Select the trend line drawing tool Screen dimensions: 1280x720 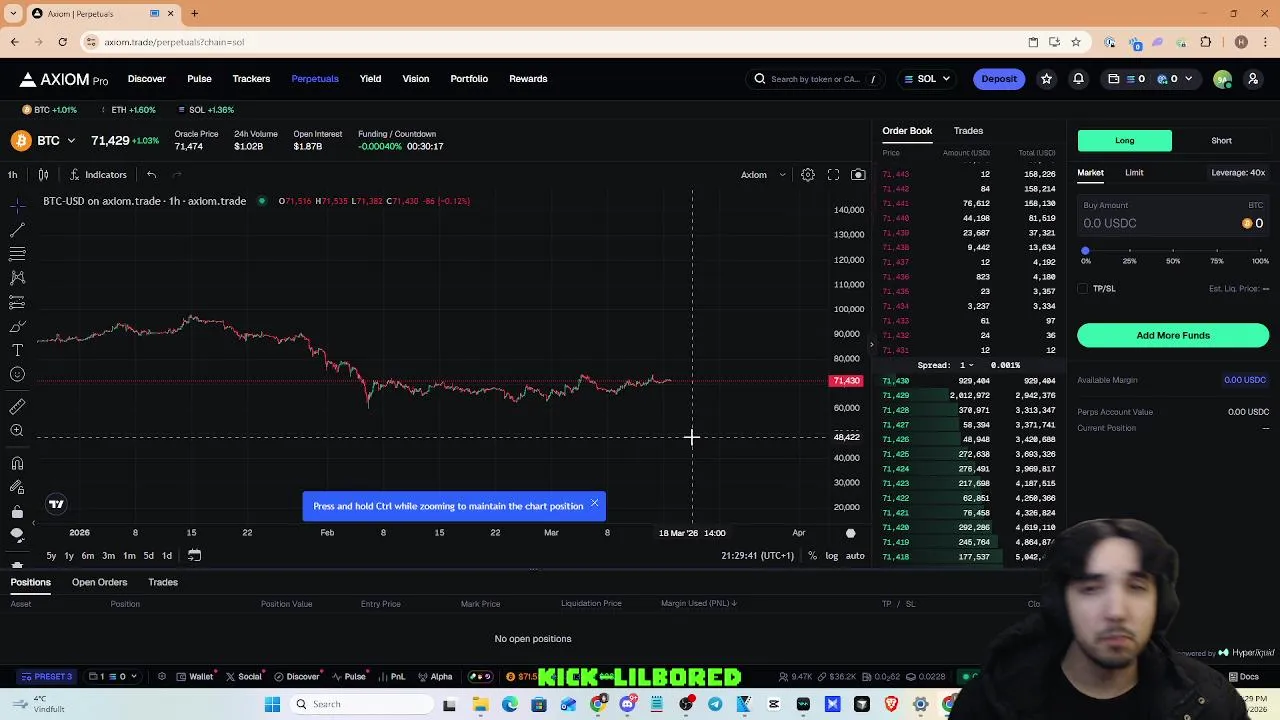(x=17, y=229)
